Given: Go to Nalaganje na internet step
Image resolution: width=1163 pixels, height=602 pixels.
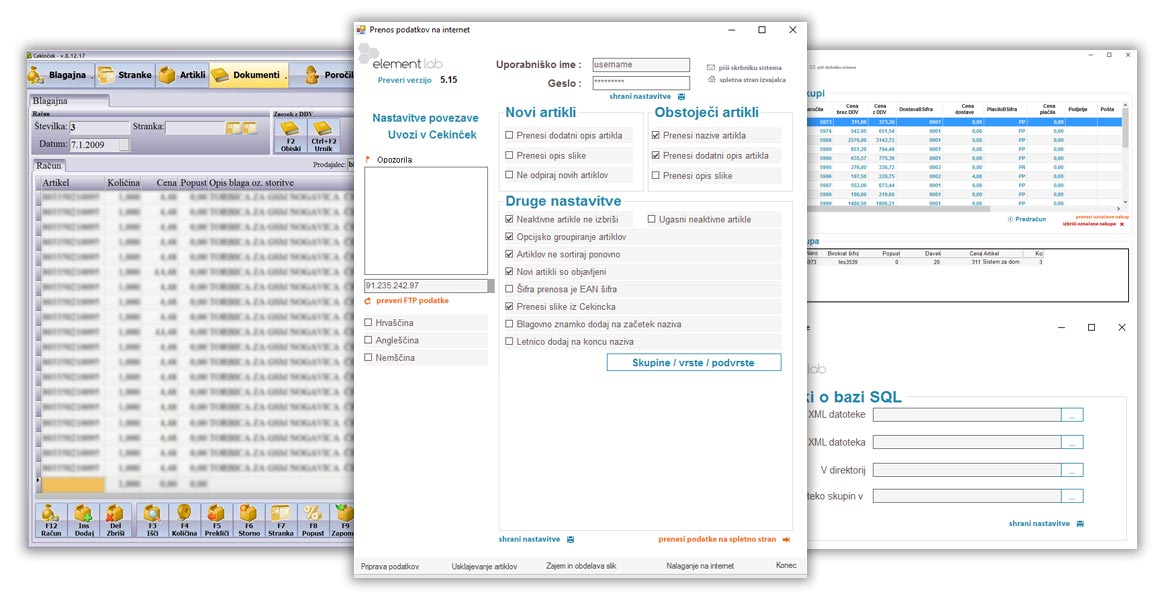Looking at the screenshot, I should point(700,566).
